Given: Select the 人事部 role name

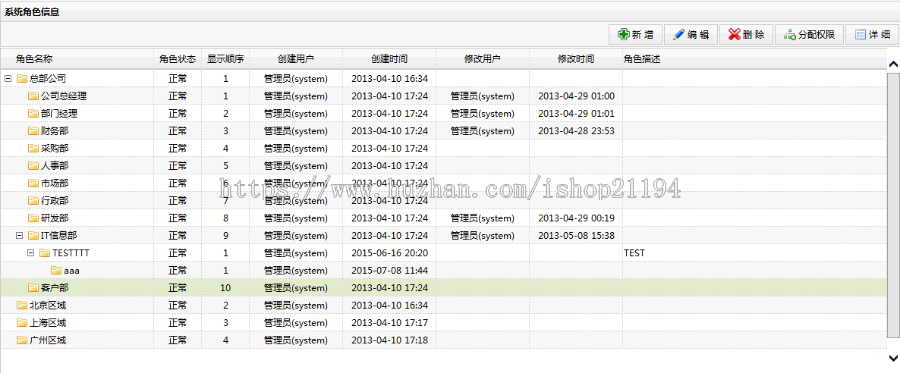Looking at the screenshot, I should click(x=55, y=166).
